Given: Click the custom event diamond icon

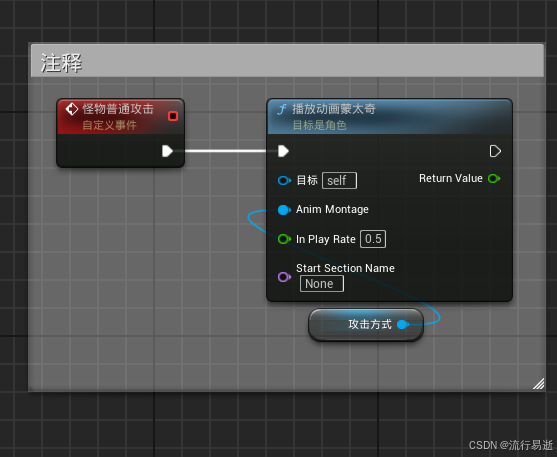Looking at the screenshot, I should (x=72, y=109).
